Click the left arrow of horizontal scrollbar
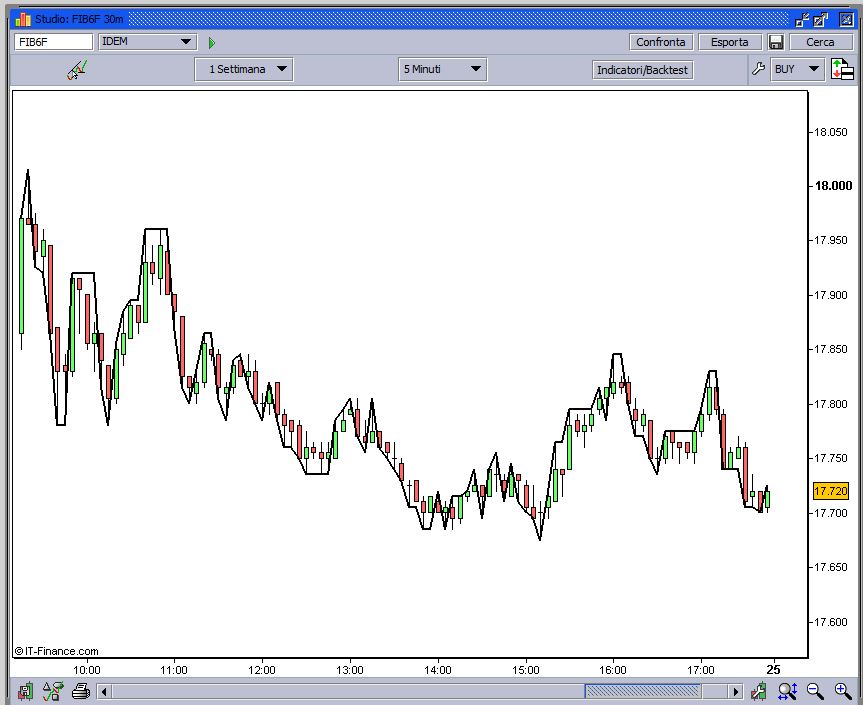 click(x=105, y=691)
